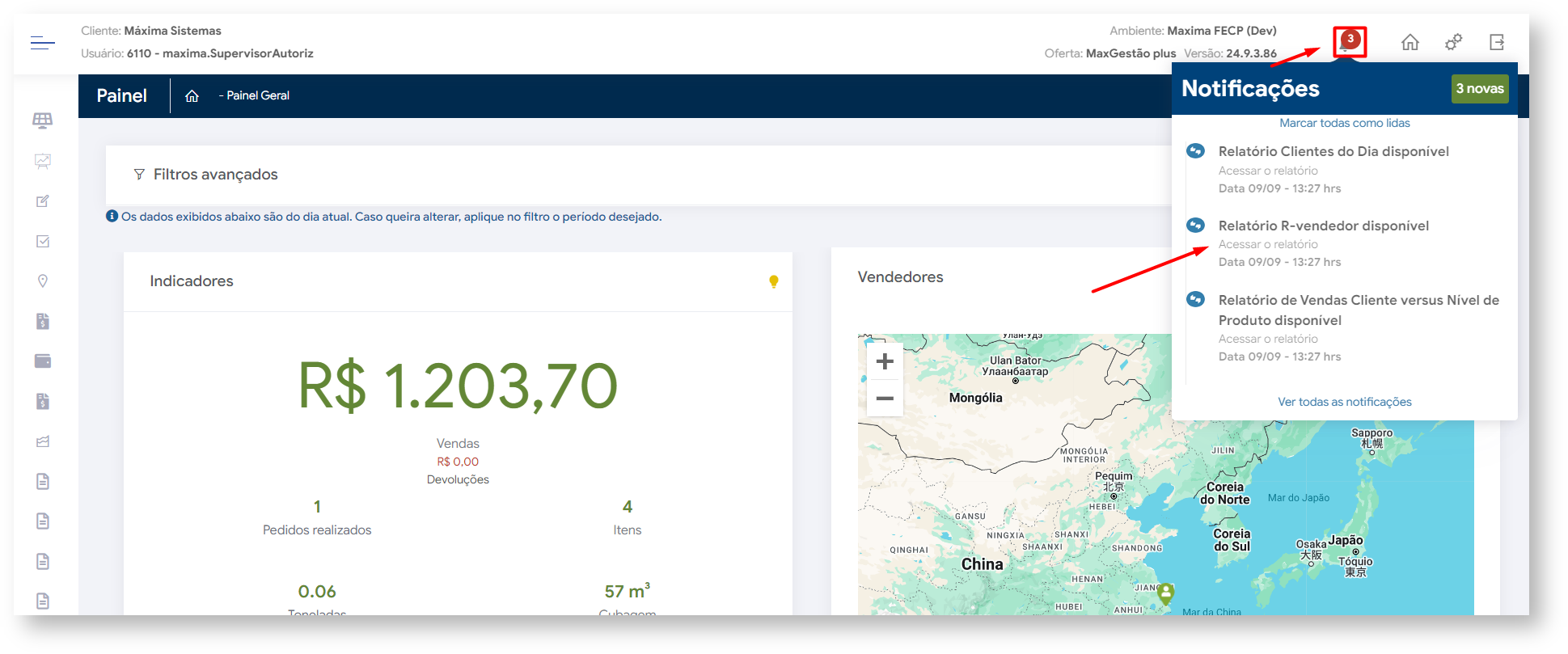Click the breadcrumb home icon beside Painel
This screenshot has height=654, width=1568.
192,96
